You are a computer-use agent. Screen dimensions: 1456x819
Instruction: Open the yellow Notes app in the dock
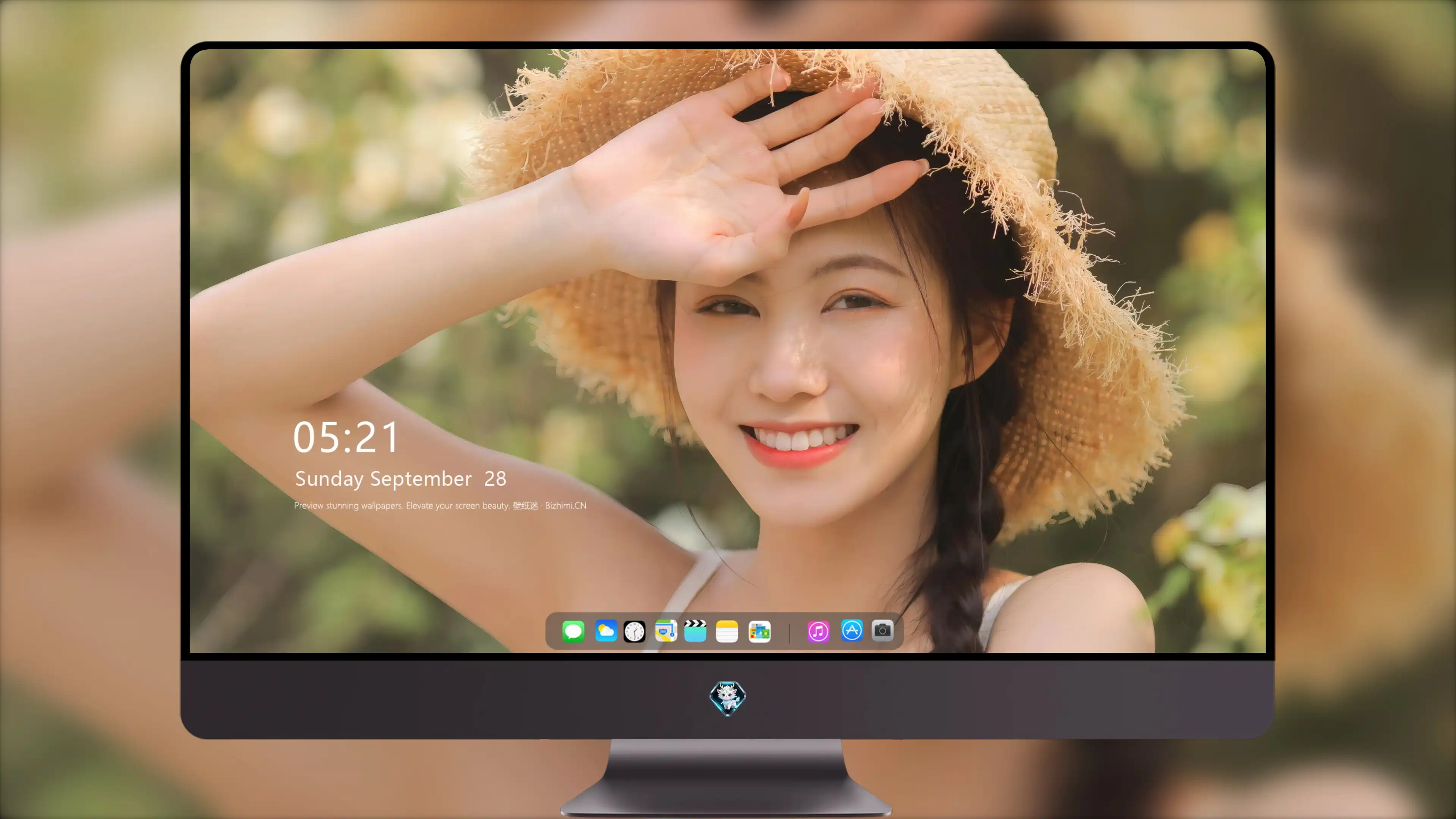727,631
